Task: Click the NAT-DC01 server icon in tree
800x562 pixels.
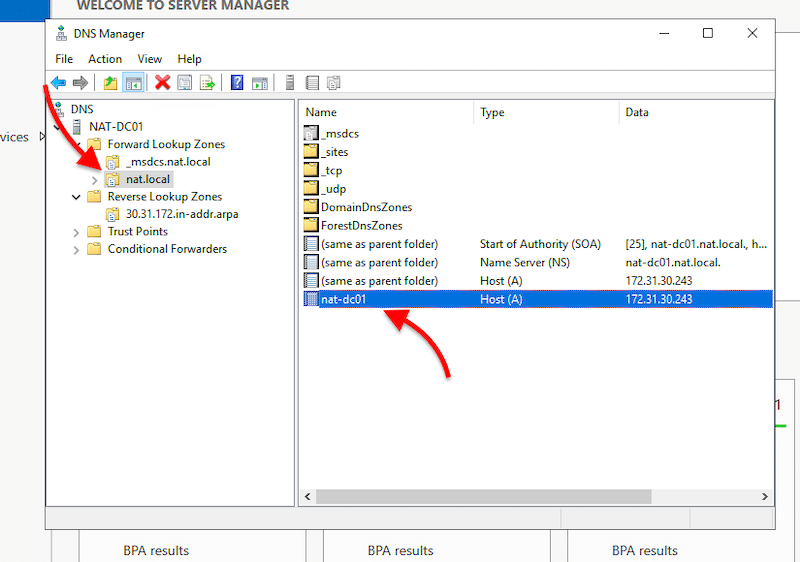Action: pyautogui.click(x=77, y=126)
